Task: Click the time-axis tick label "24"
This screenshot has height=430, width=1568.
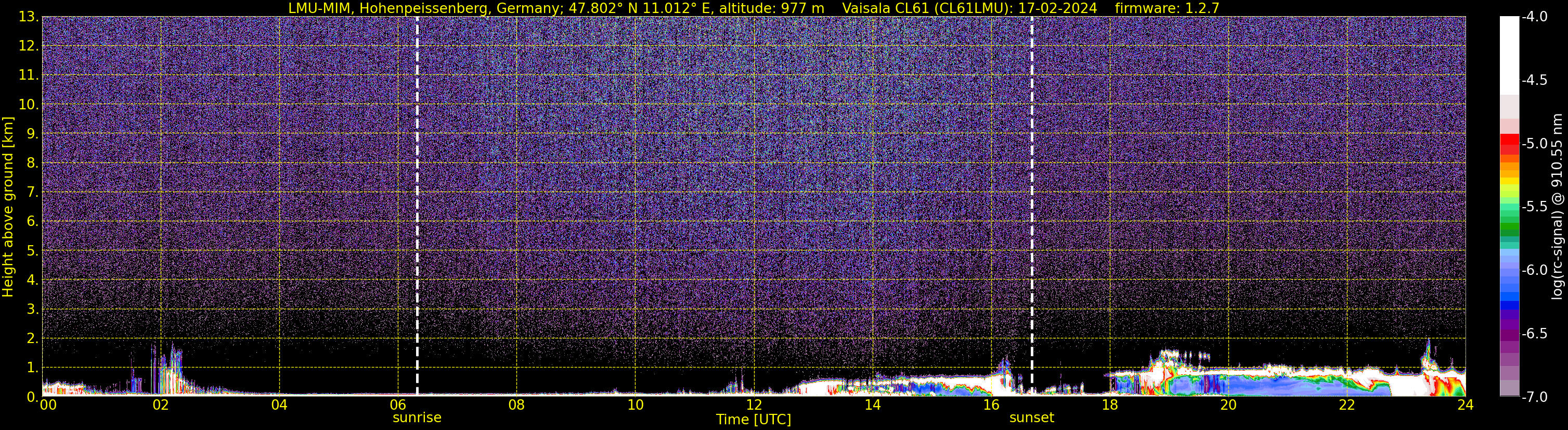Action: (1466, 405)
